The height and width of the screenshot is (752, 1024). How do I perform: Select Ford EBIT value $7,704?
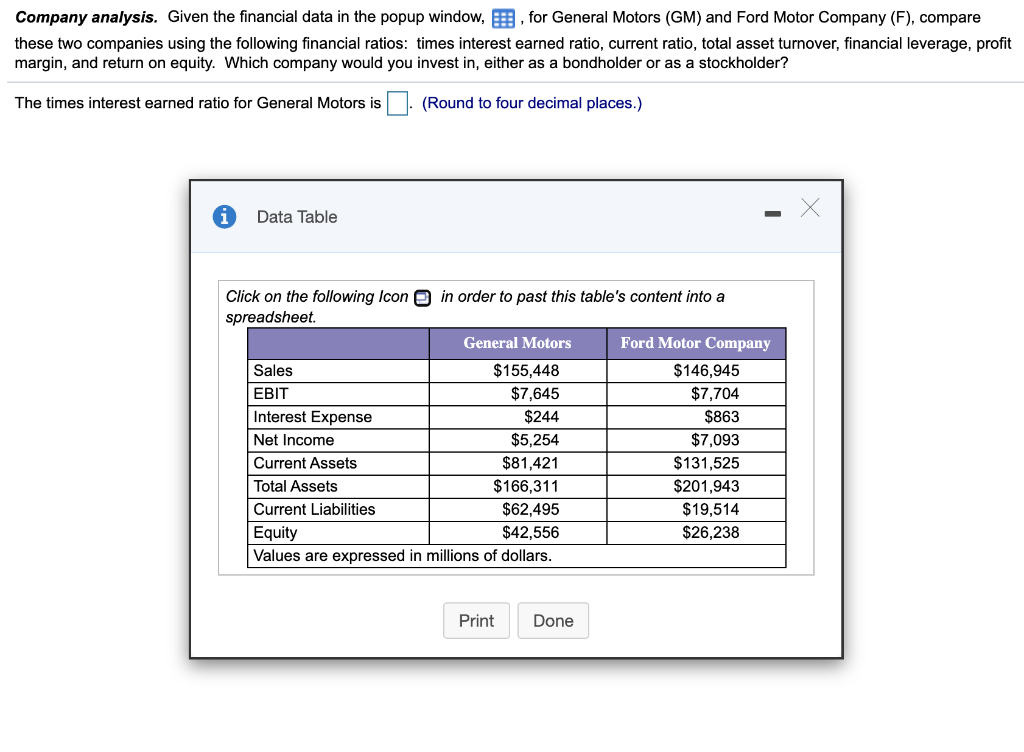(x=715, y=394)
